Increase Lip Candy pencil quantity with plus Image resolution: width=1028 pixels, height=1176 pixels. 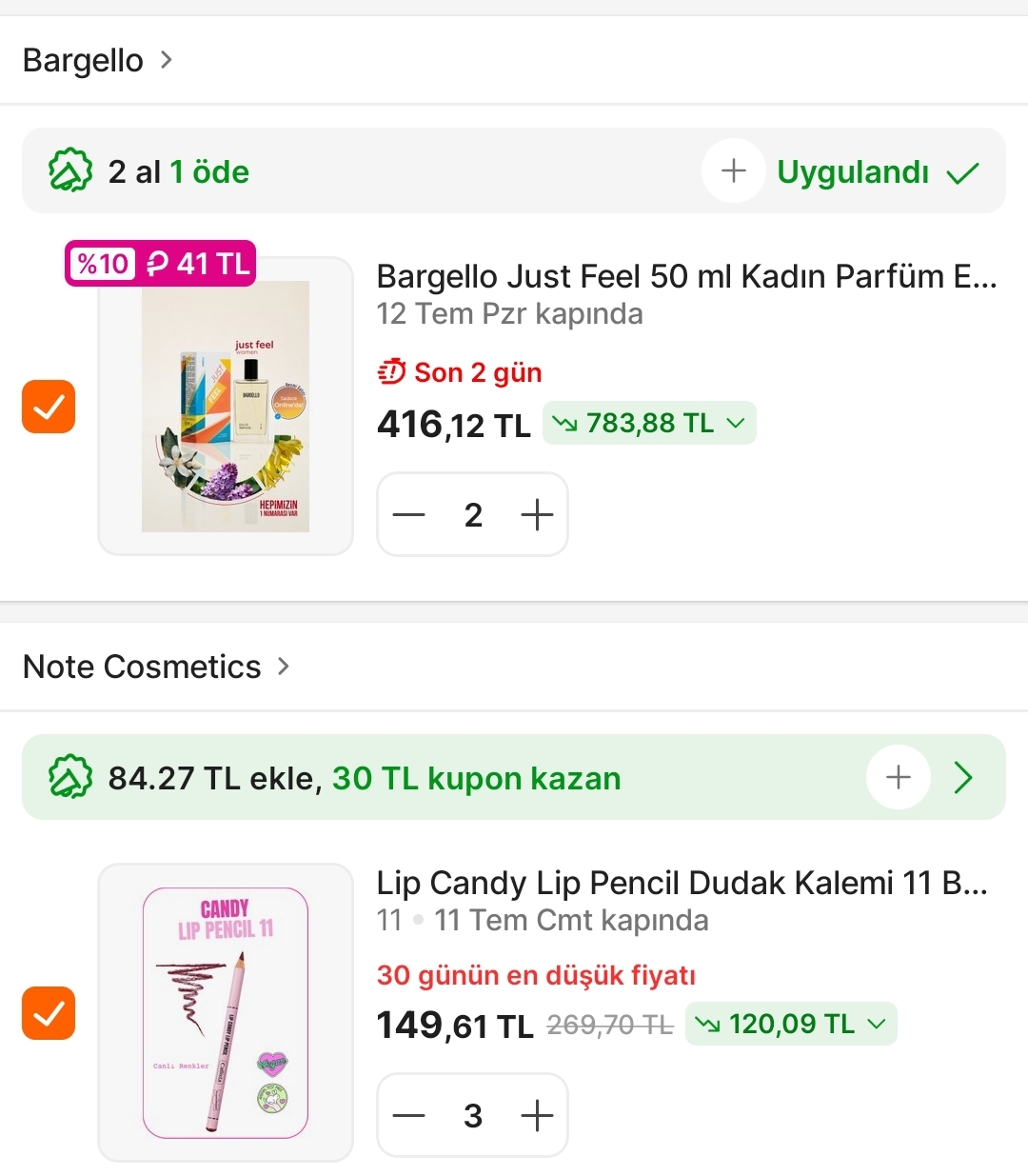[537, 1115]
